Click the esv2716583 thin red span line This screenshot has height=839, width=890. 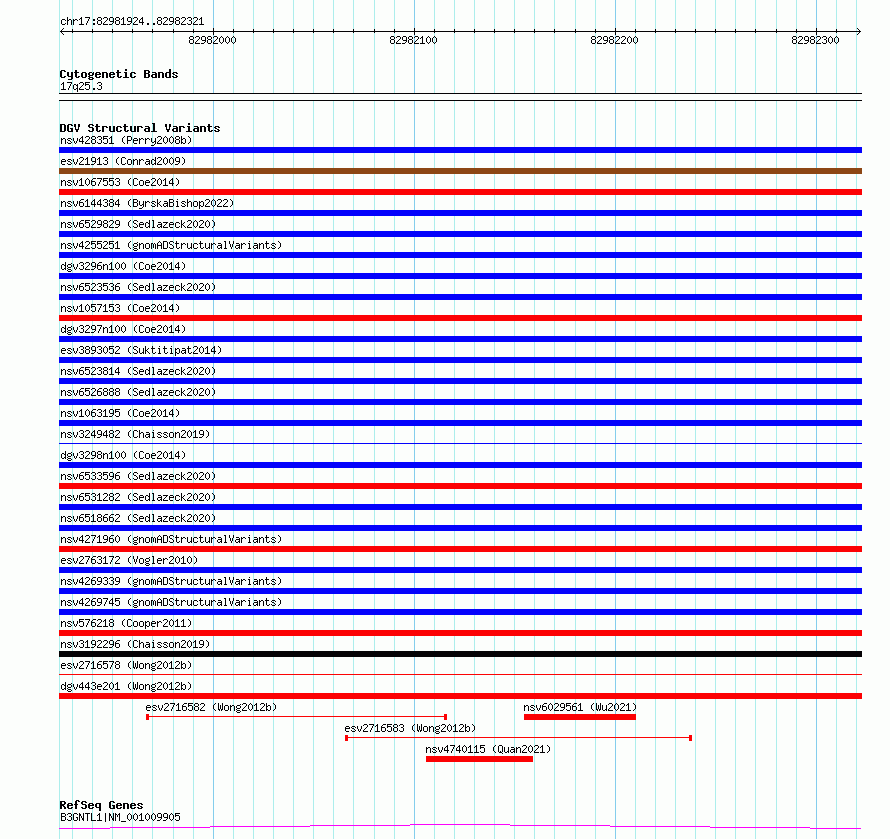coord(518,738)
